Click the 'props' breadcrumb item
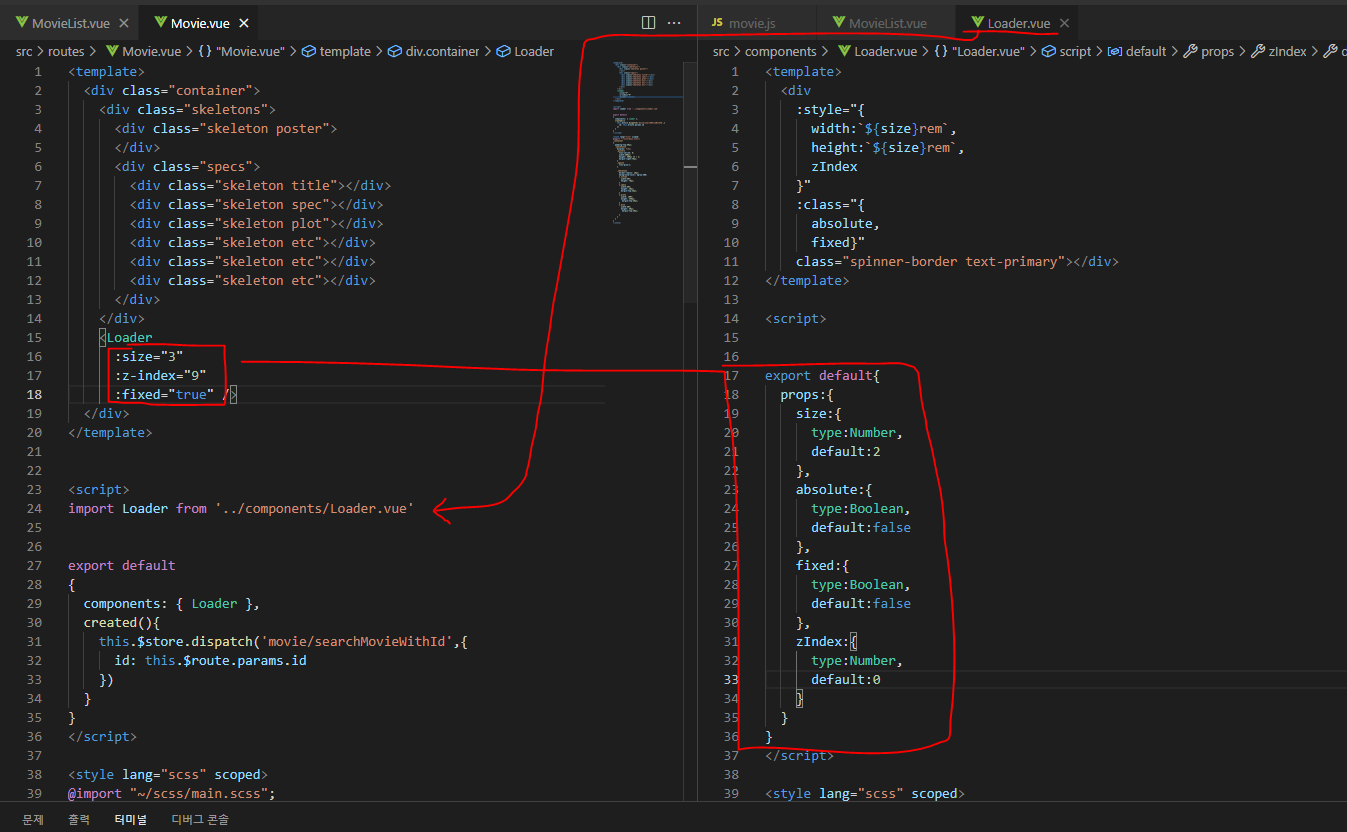1347x832 pixels. [x=1208, y=51]
